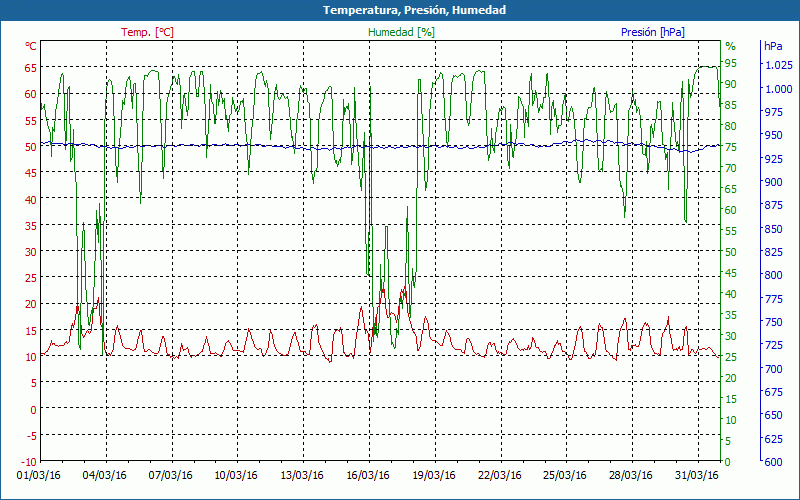Click the blue '800' pressure axis value
This screenshot has width=800, height=500.
773,276
